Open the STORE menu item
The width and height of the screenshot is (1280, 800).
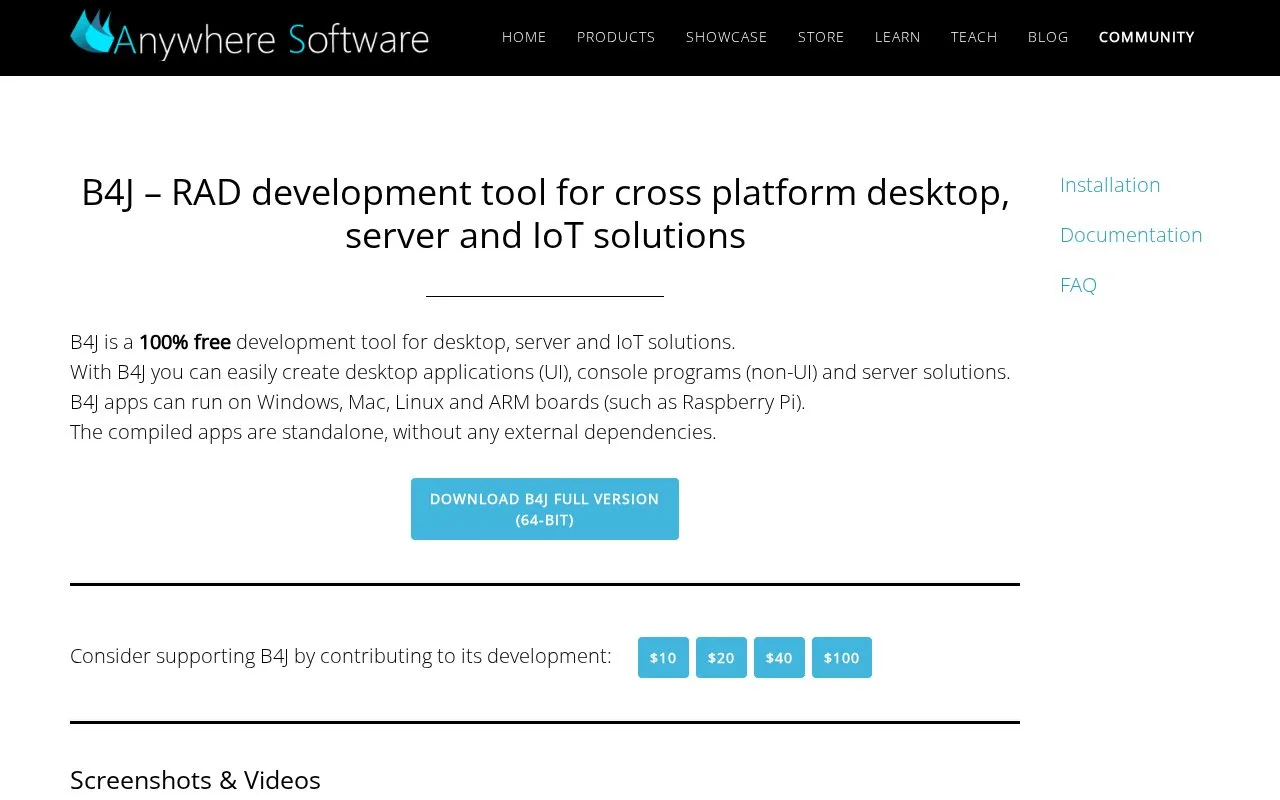tap(821, 37)
